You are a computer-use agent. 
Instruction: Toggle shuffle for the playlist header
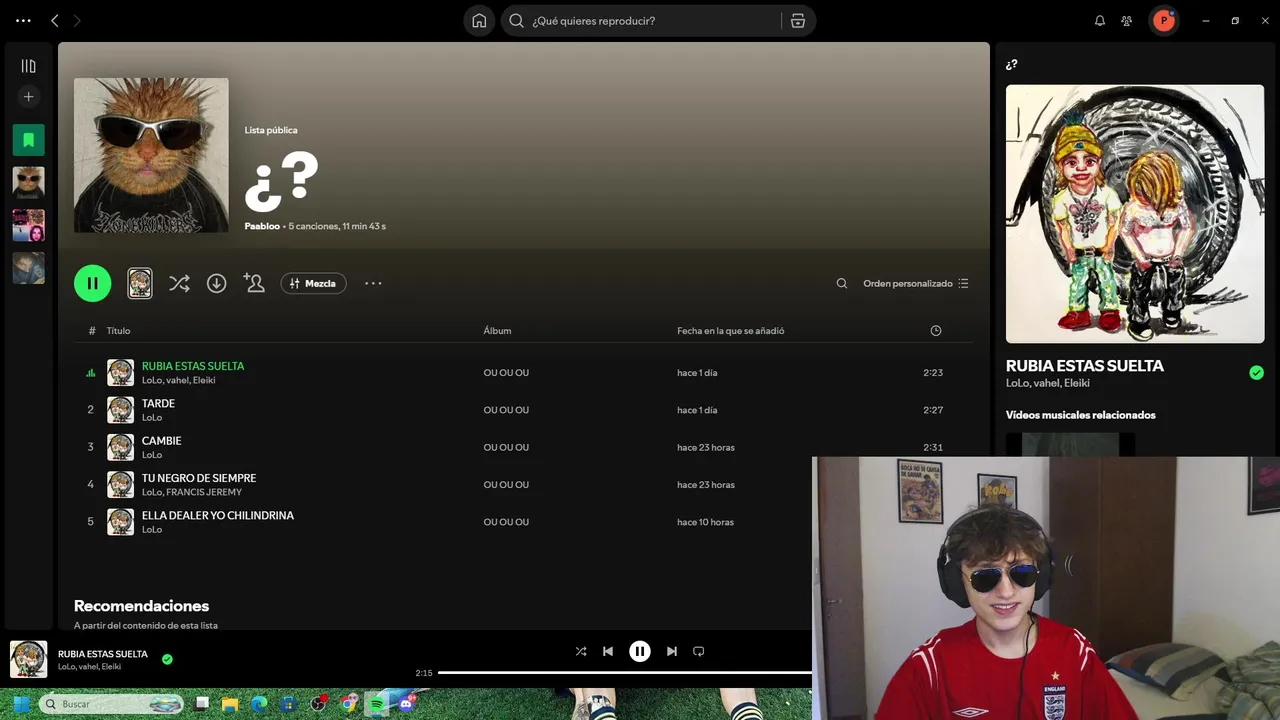pos(179,283)
